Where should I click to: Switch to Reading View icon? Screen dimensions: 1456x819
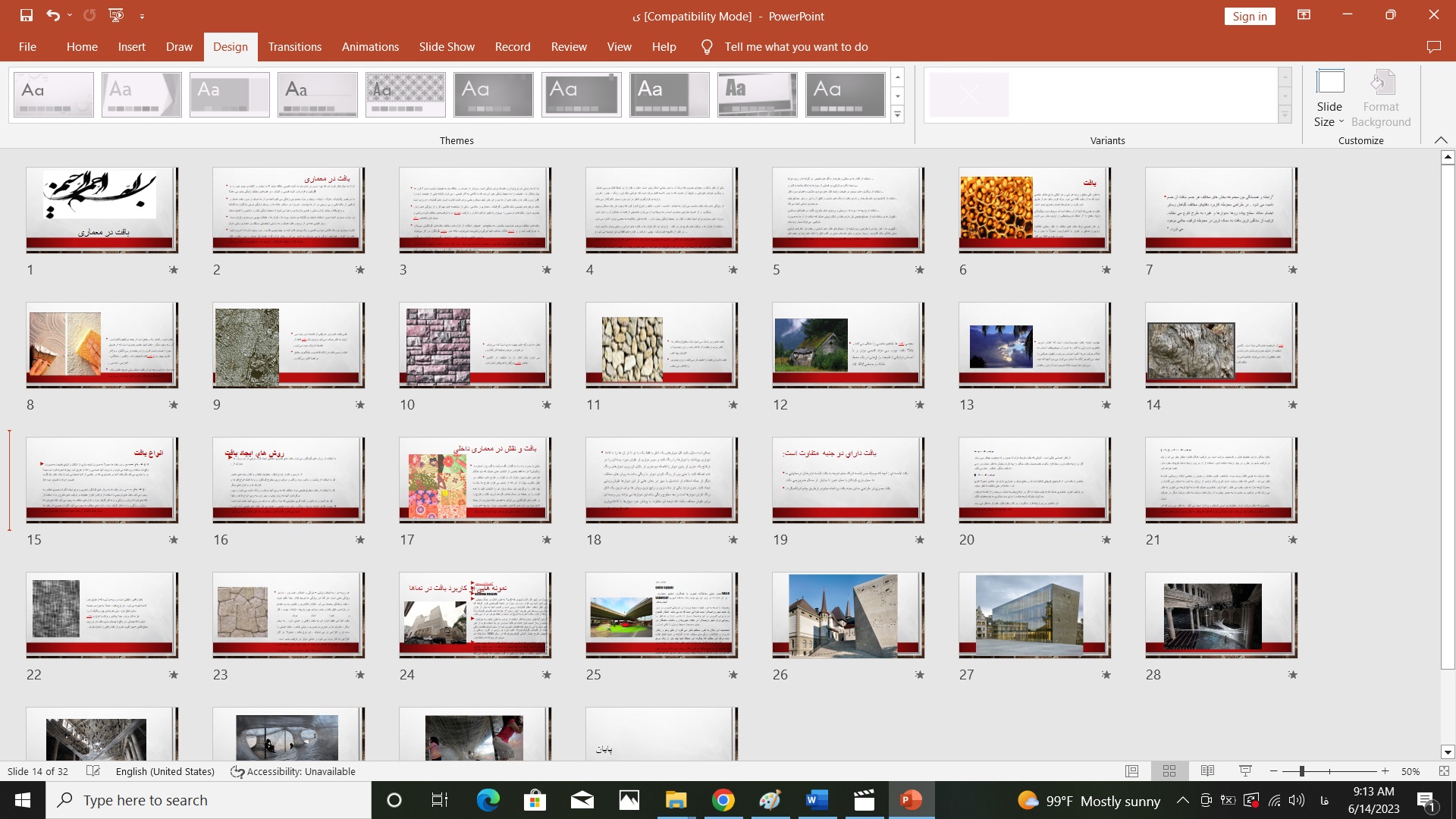[x=1207, y=771]
